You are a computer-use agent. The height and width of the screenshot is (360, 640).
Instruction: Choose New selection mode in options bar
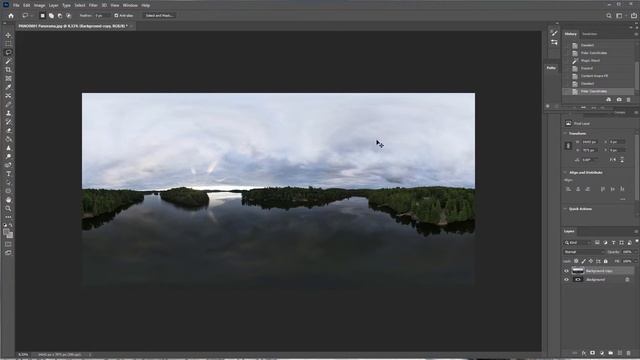click(42, 16)
